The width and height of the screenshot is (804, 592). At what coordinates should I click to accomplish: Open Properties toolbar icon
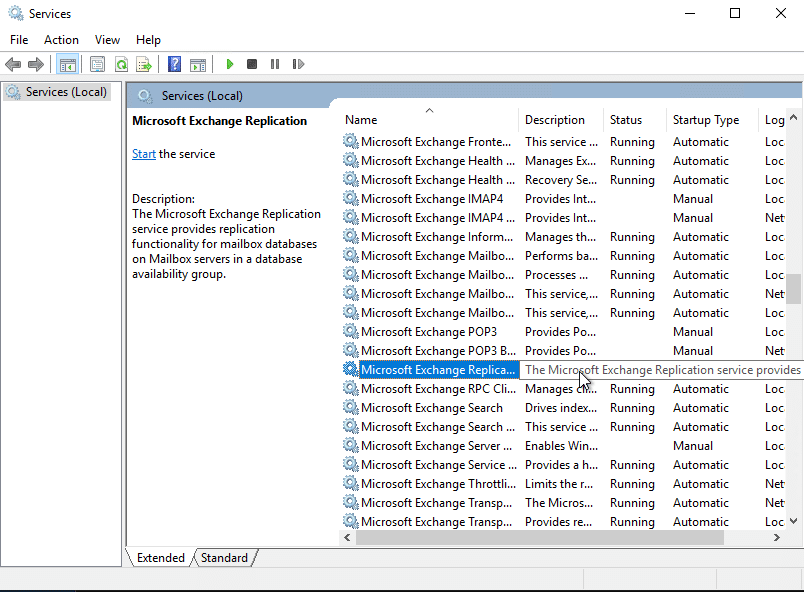click(97, 65)
